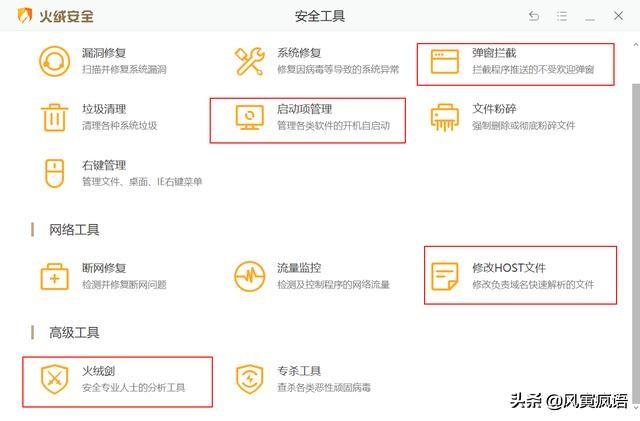This screenshot has height=421, width=640.
Task: Click the 文件粉碎 shredder icon
Action: 444,117
